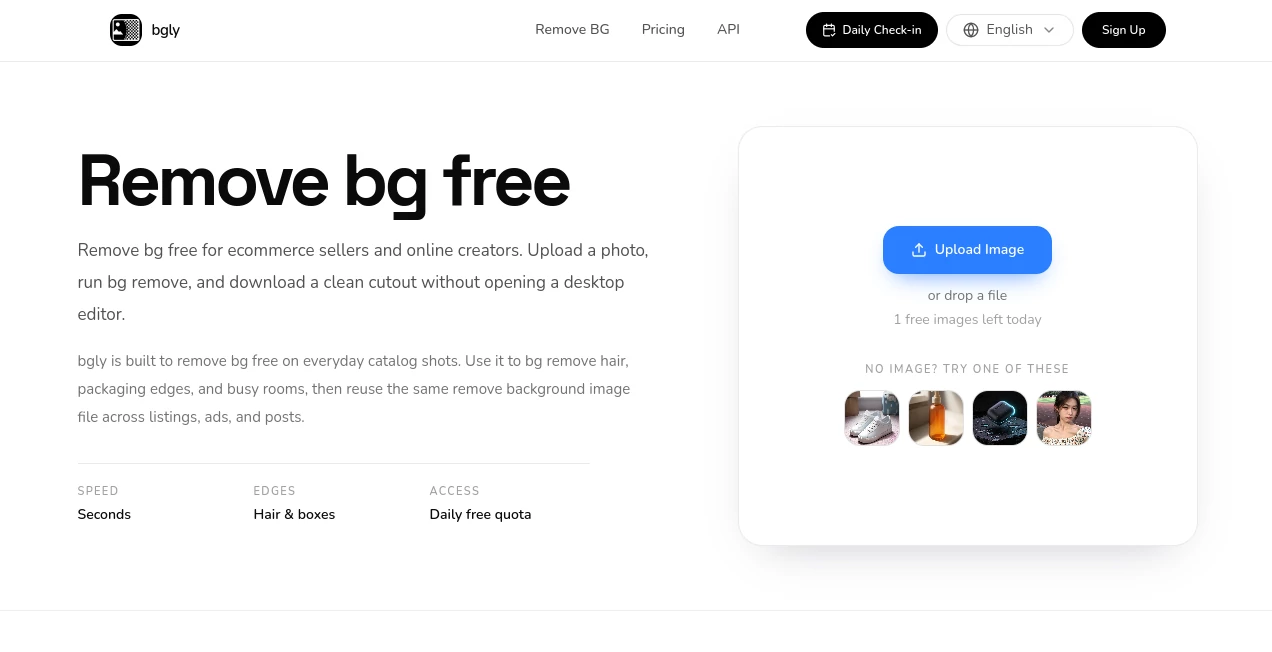Click the 'NO IMAGE? TRY ONE OF THESE' label
1272x652 pixels.
click(x=967, y=369)
